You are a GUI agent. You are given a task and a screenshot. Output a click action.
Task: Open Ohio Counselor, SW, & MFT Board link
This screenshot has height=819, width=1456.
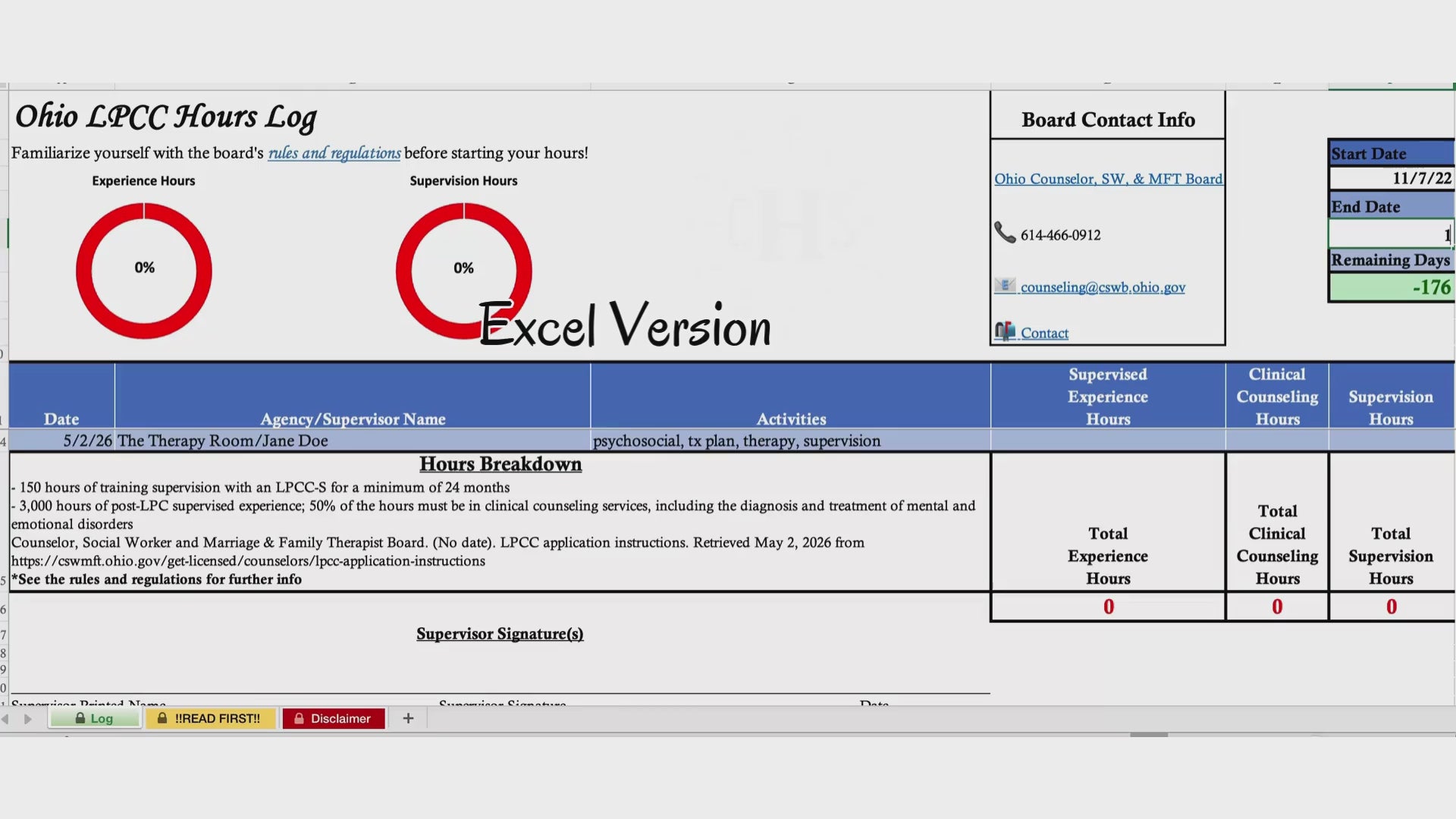(x=1108, y=179)
